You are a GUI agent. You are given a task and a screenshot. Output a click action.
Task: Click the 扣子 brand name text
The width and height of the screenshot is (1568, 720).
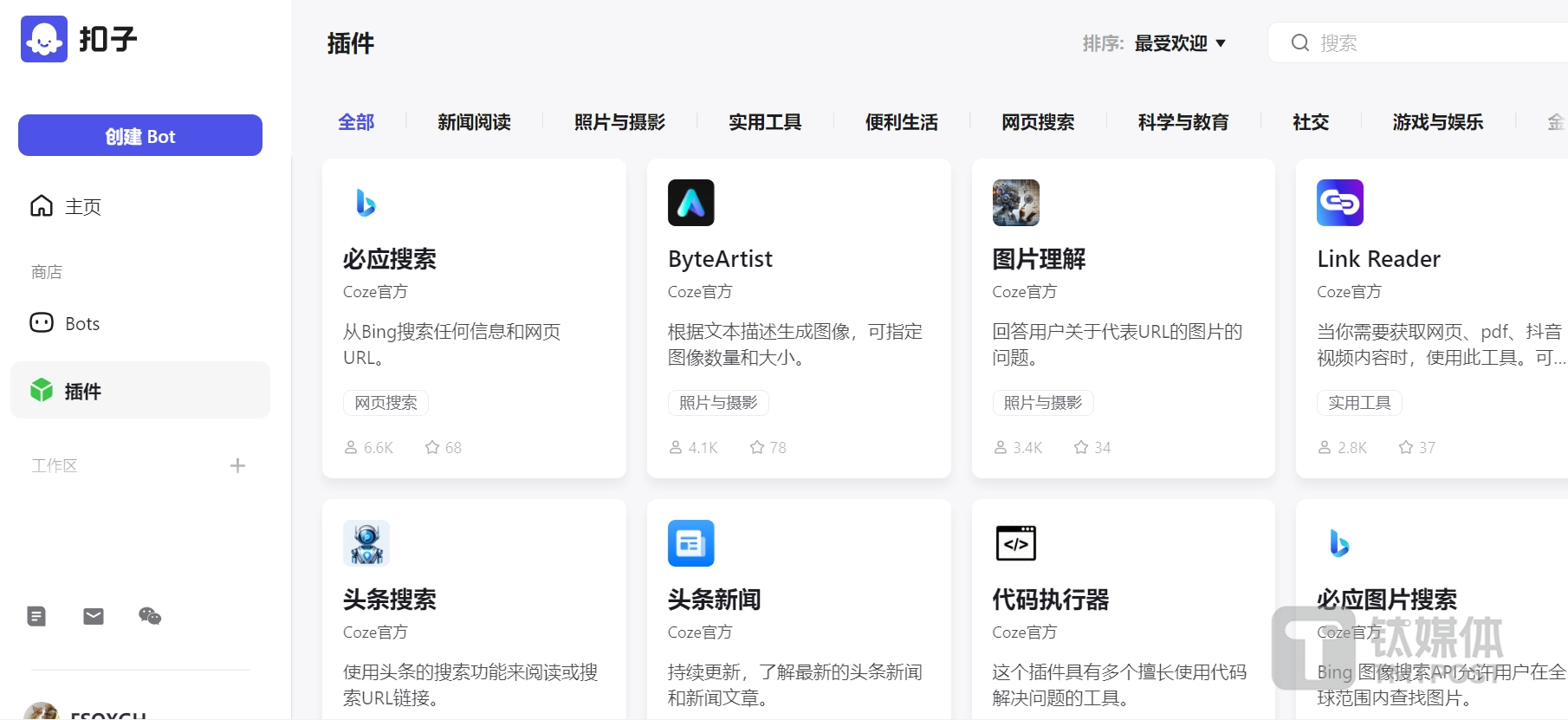click(108, 39)
